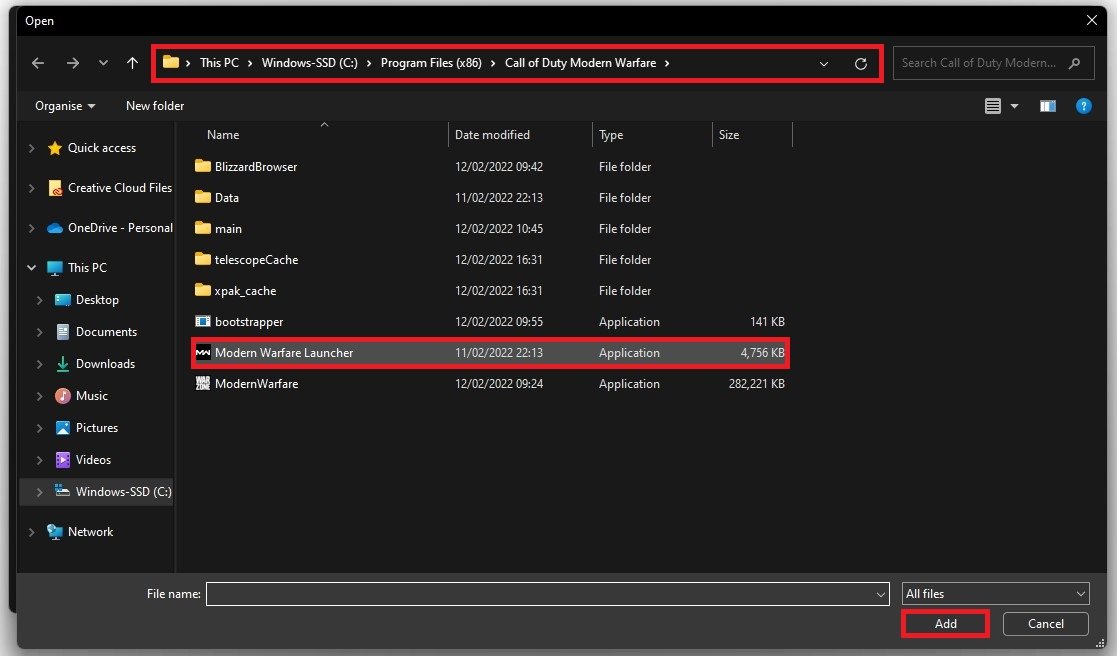Expand the Quick access tree node

tap(32, 148)
